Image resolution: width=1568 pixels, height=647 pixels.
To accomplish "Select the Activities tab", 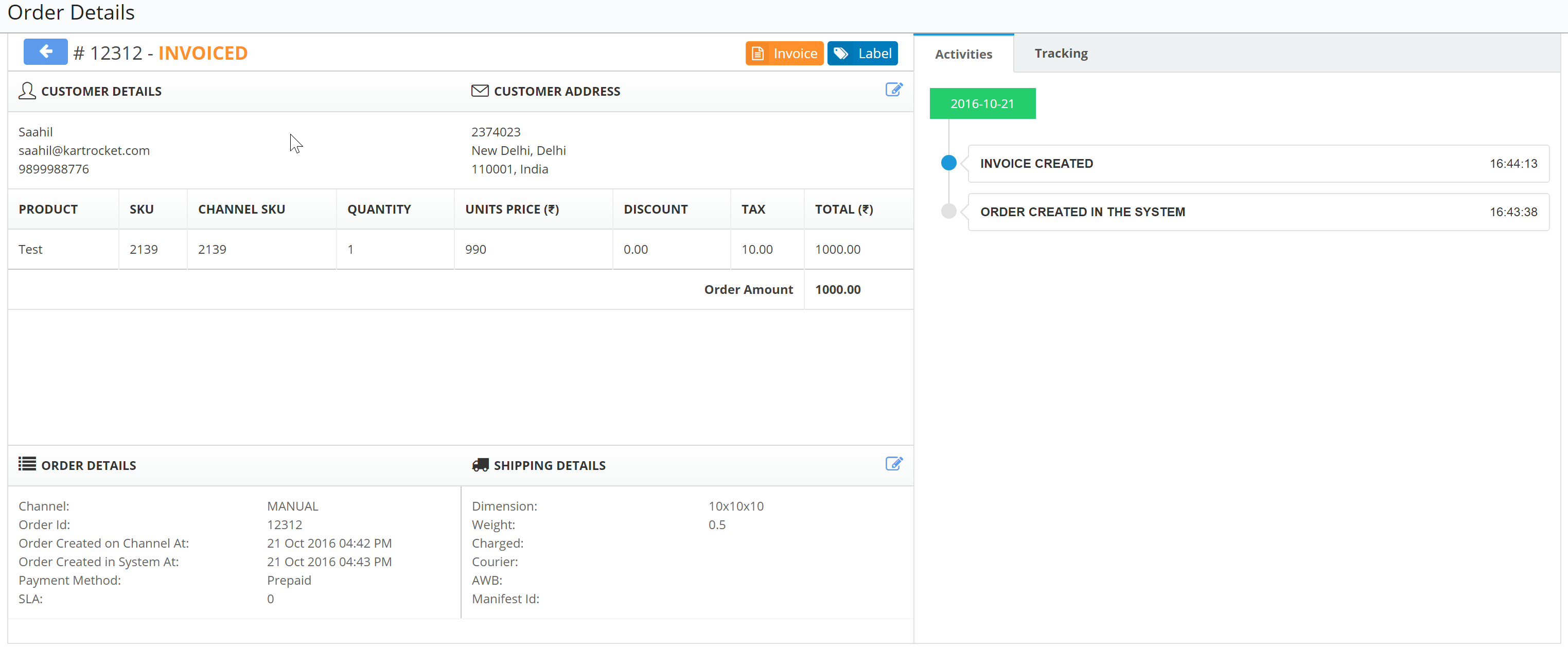I will (x=963, y=54).
